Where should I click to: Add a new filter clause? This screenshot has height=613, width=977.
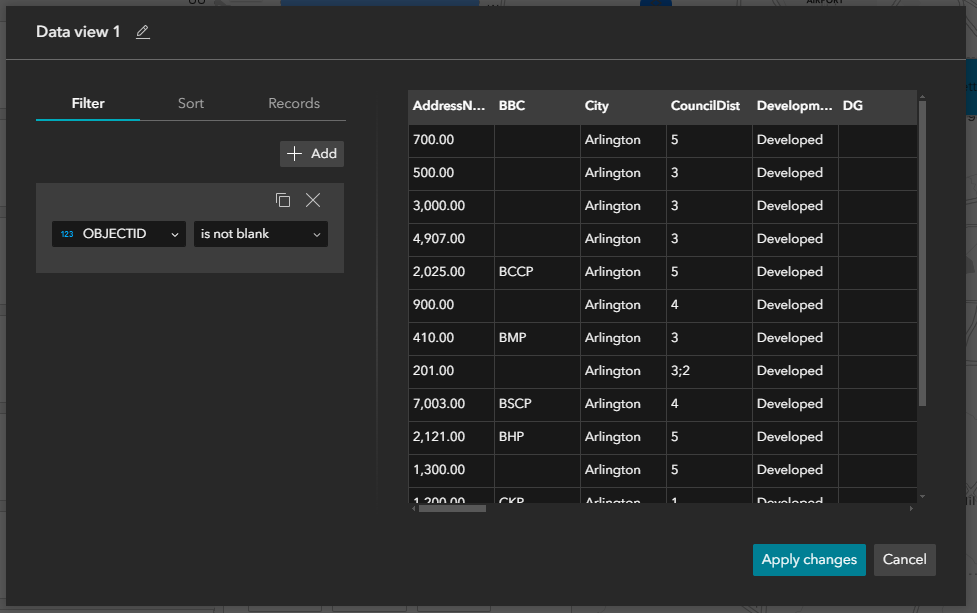click(311, 153)
